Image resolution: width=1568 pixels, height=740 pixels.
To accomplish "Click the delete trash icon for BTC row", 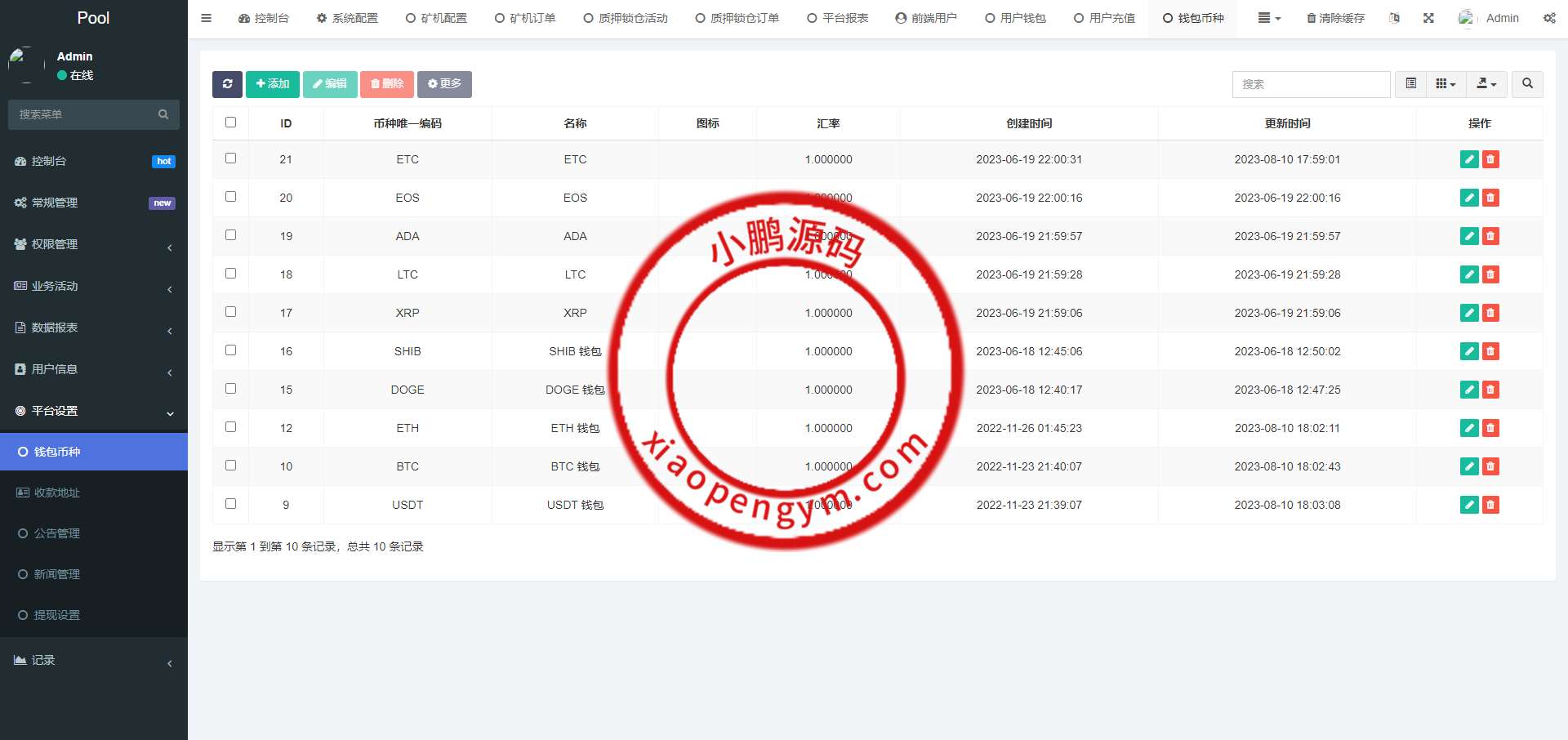I will 1490,466.
